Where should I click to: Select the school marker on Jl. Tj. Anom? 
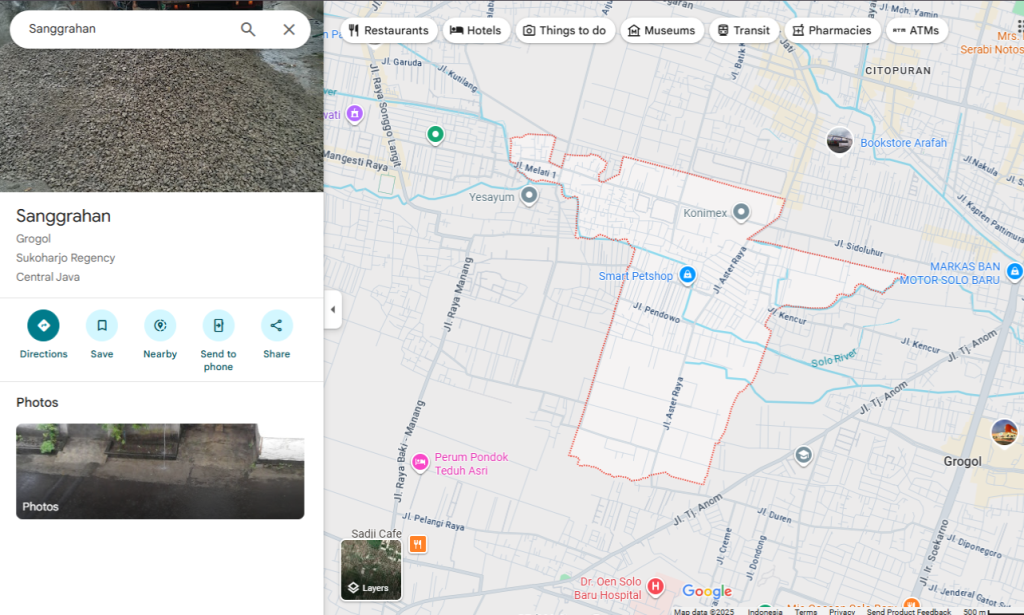(803, 455)
